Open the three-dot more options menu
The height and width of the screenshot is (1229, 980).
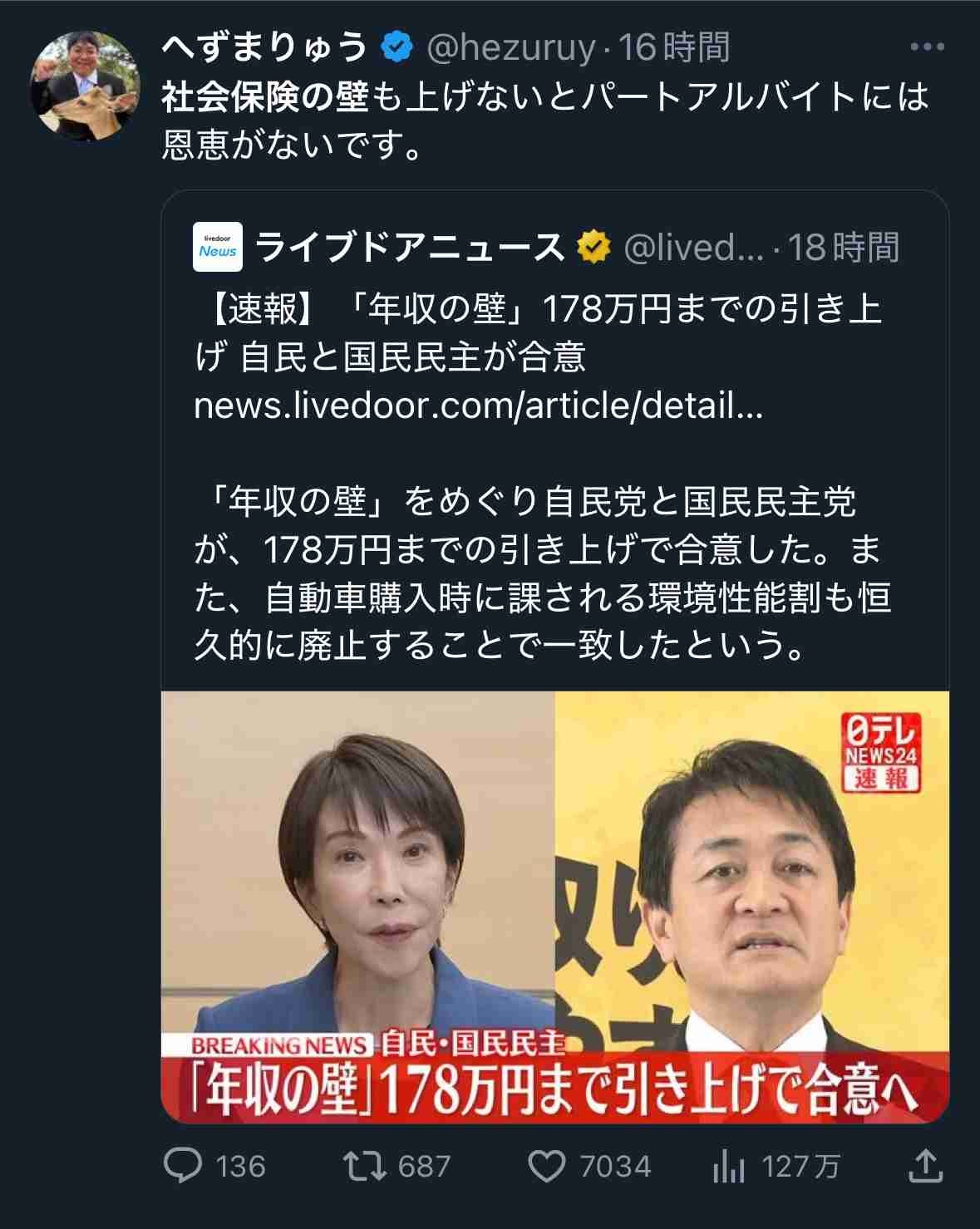[x=927, y=47]
